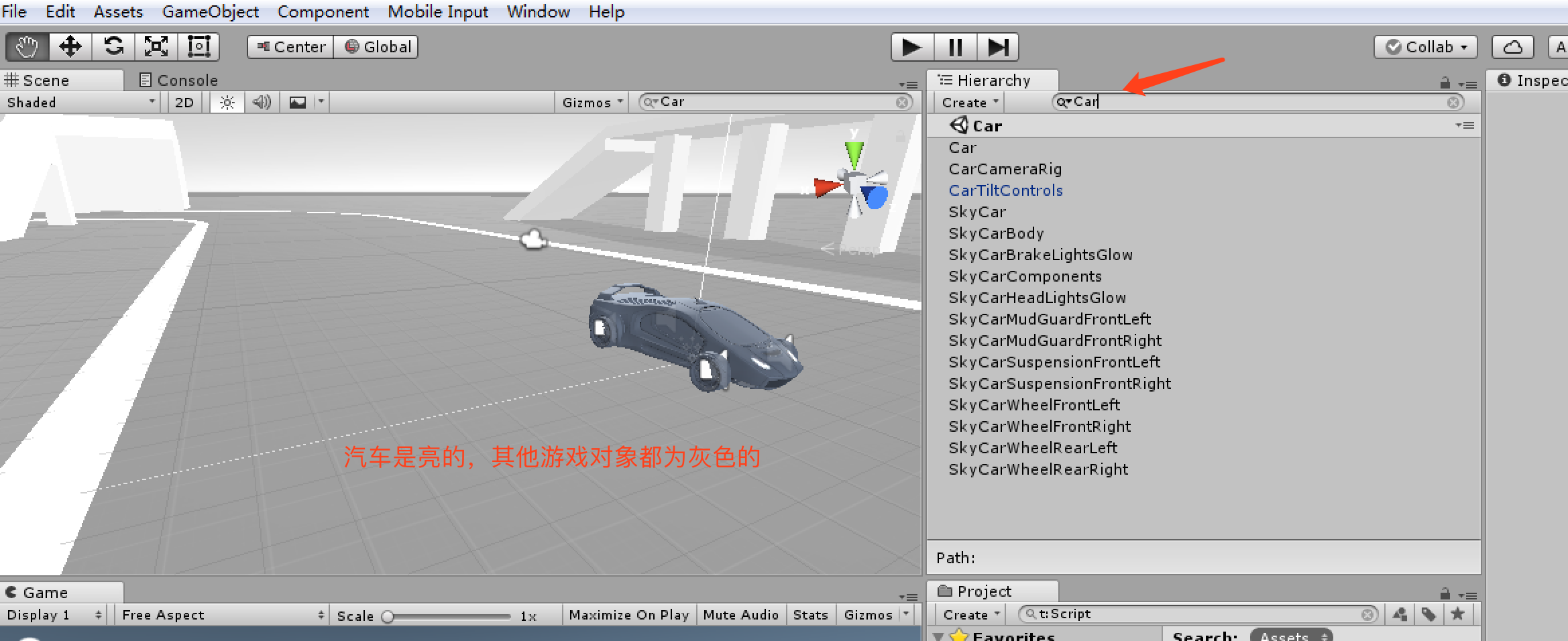Image resolution: width=1568 pixels, height=641 pixels.
Task: Select SkyCarWheelFrontLeft in the Hierarchy
Action: point(1033,404)
